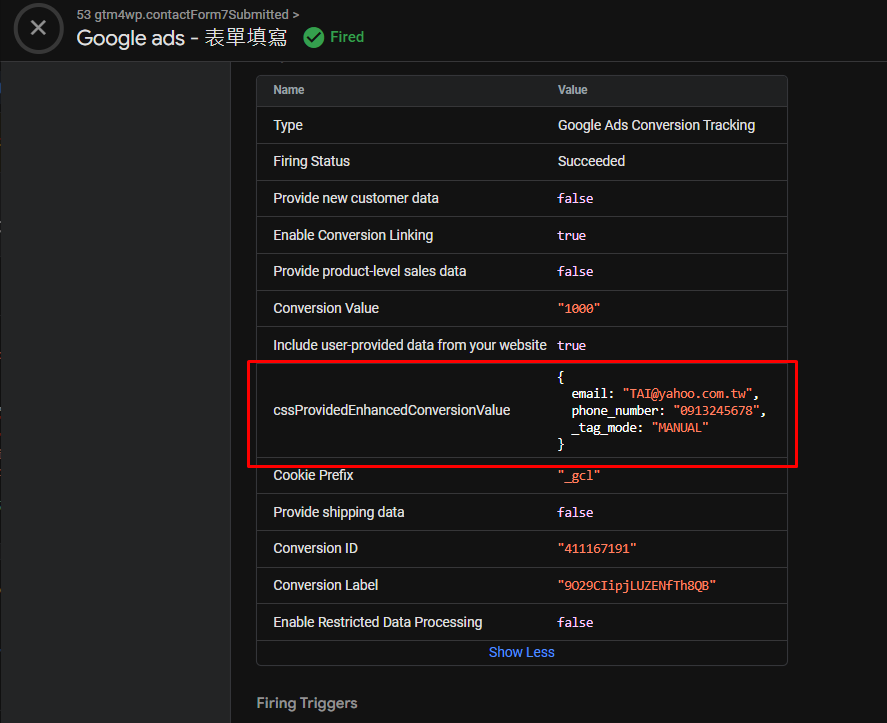
Task: Select the "1000" conversion value
Action: [x=579, y=308]
